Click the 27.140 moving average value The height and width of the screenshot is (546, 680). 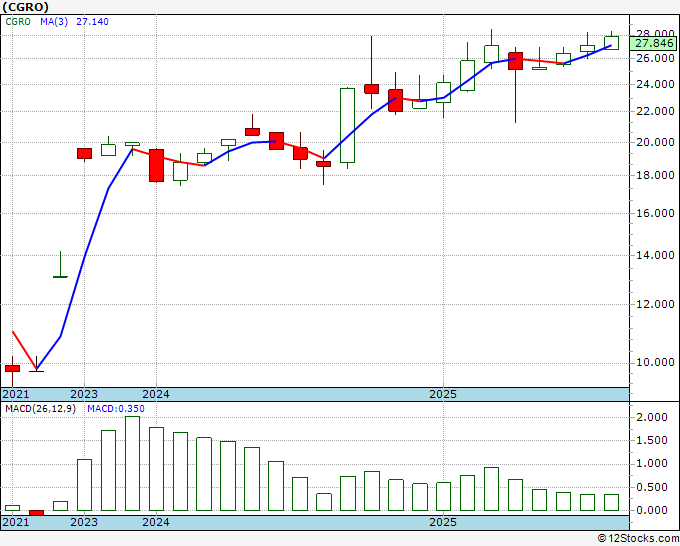click(x=92, y=22)
